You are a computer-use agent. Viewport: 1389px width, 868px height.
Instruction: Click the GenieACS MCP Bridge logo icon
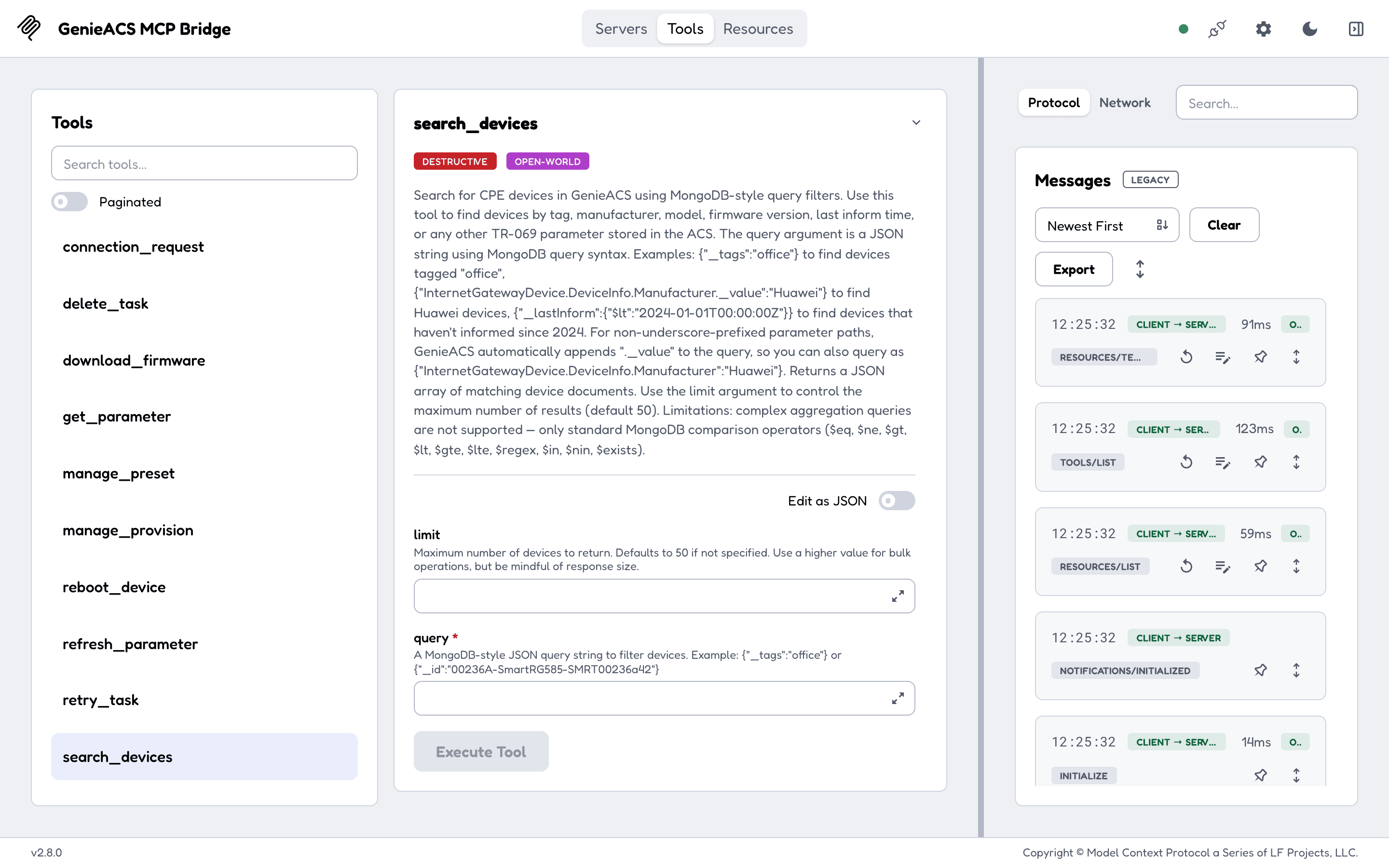coord(29,27)
